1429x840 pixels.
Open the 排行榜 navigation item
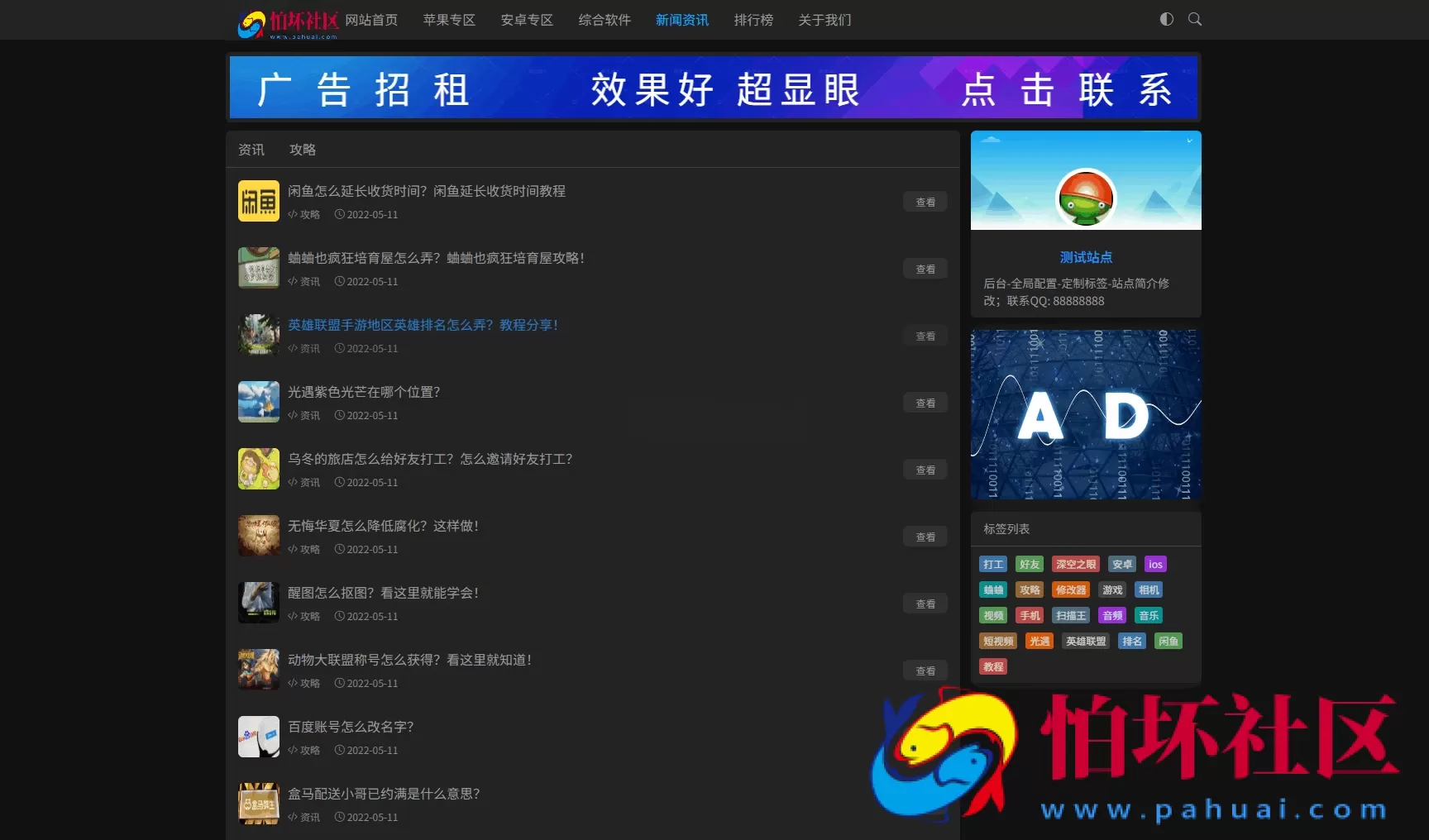tap(753, 20)
